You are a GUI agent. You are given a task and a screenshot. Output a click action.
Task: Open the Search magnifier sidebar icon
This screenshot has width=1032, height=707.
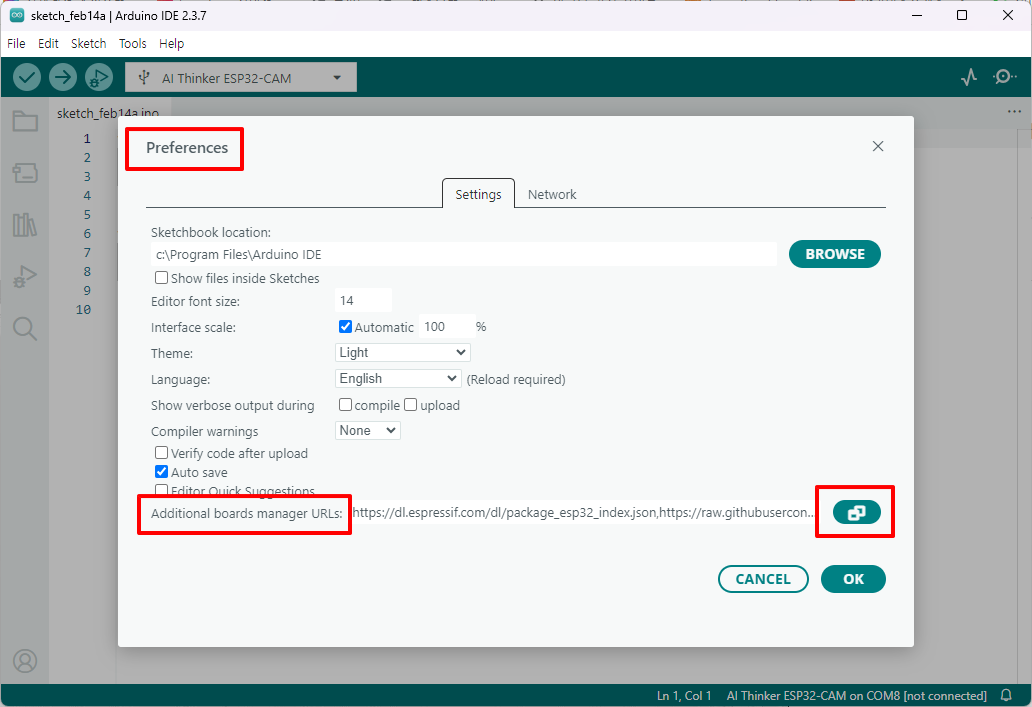(x=25, y=328)
